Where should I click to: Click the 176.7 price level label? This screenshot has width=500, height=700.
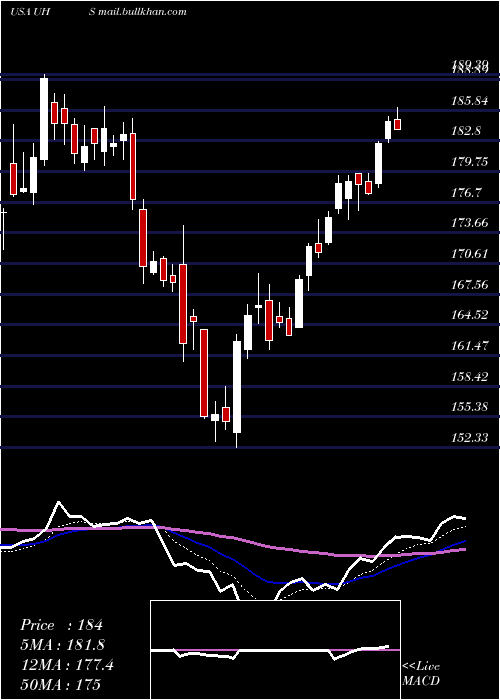[466, 193]
